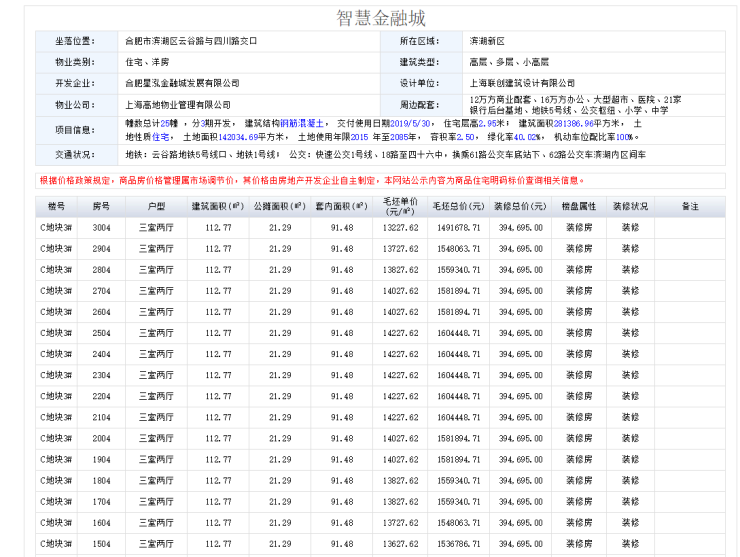Click total price 1491678.71
This screenshot has width=740, height=557.
tap(459, 228)
